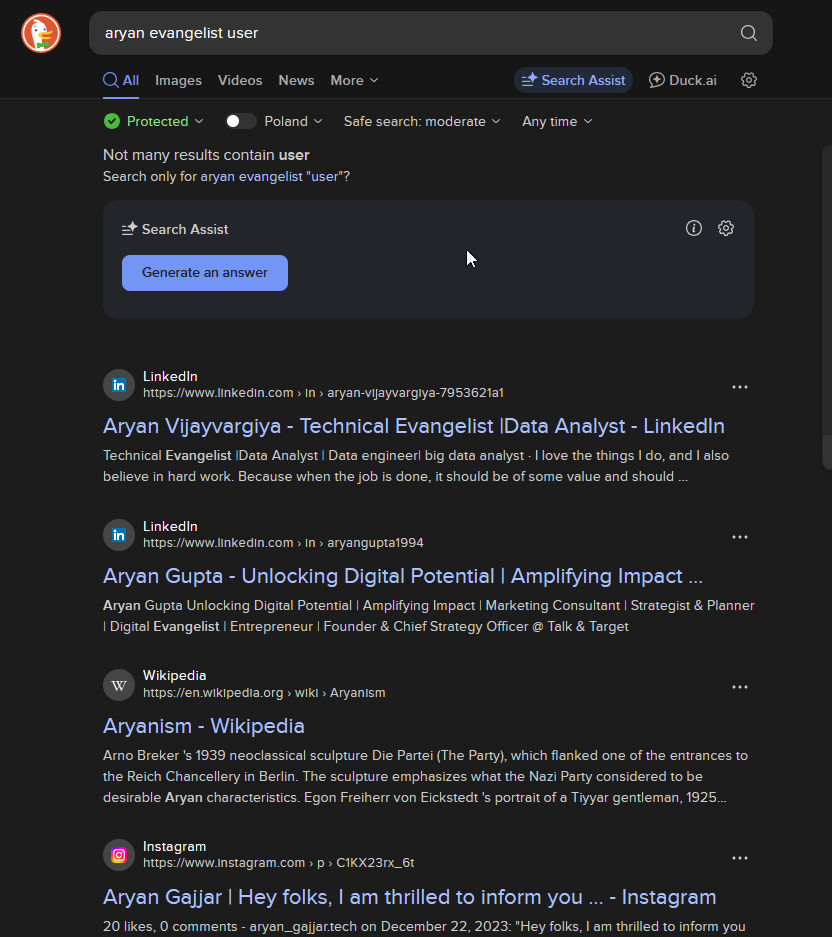Screen dimensions: 832x937
Task: Switch to the Images tab
Action: pyautogui.click(x=178, y=80)
